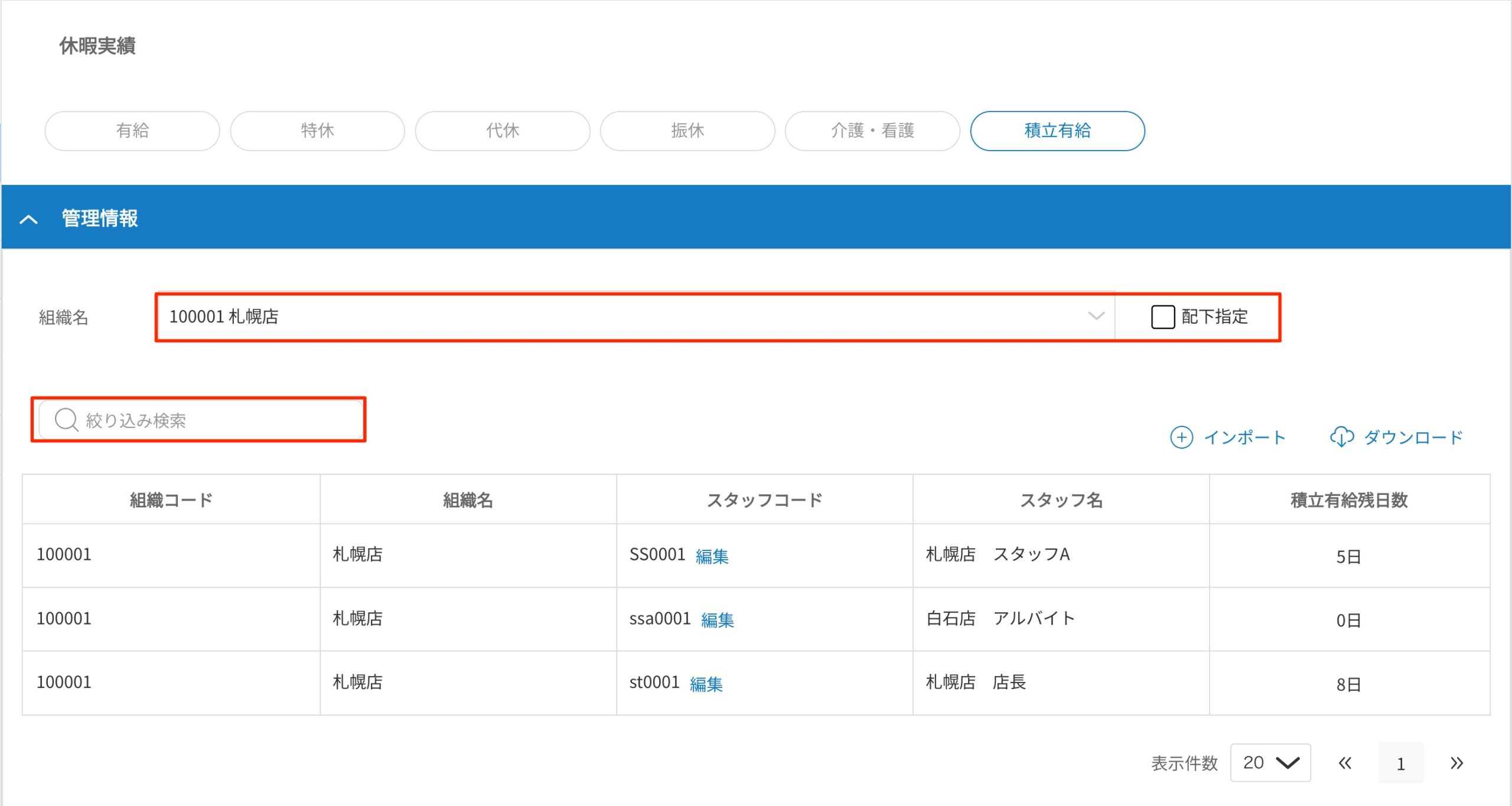The image size is (1512, 806).
Task: Switch to the 特休 tab
Action: (318, 130)
